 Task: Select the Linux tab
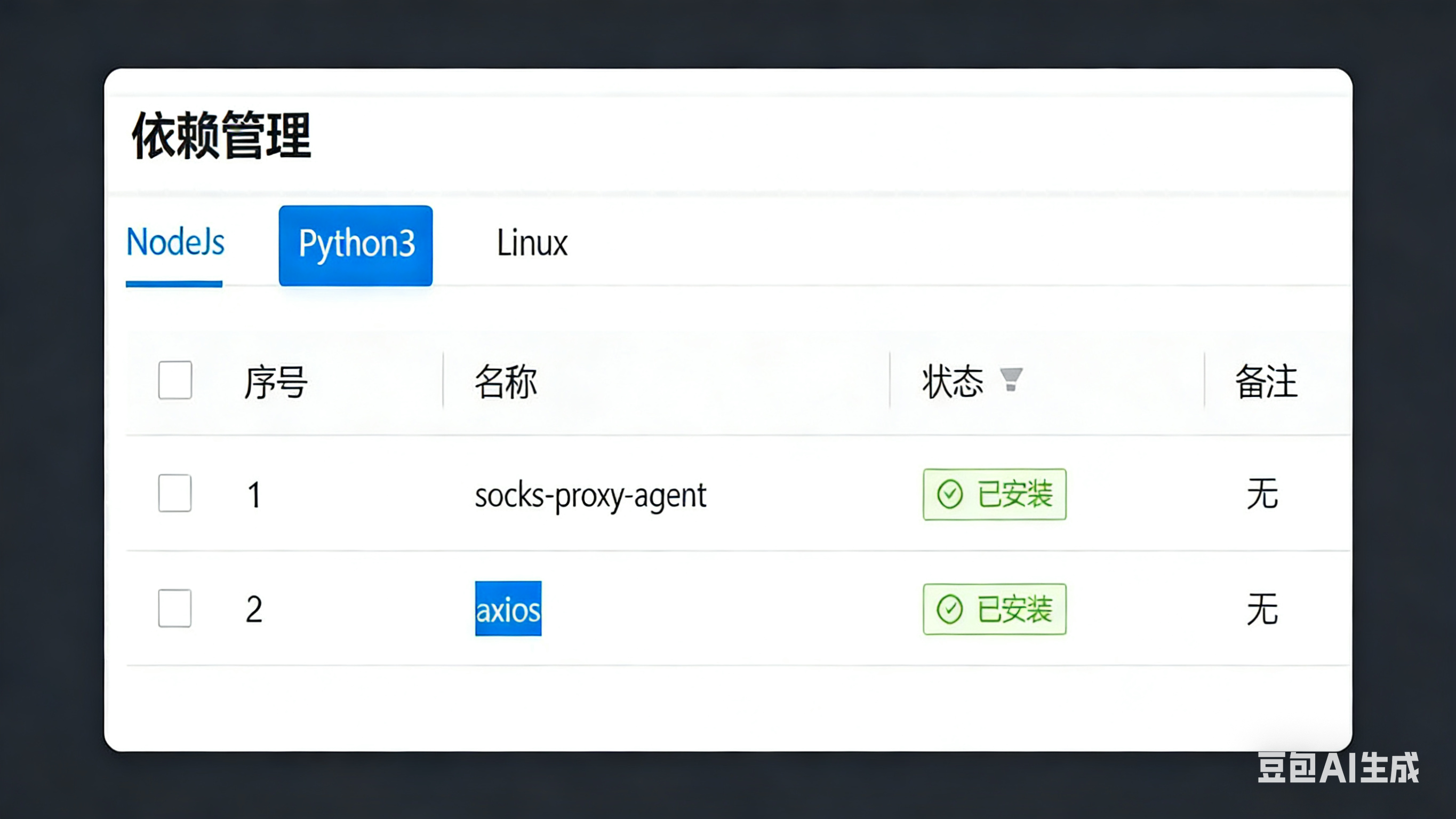point(532,244)
